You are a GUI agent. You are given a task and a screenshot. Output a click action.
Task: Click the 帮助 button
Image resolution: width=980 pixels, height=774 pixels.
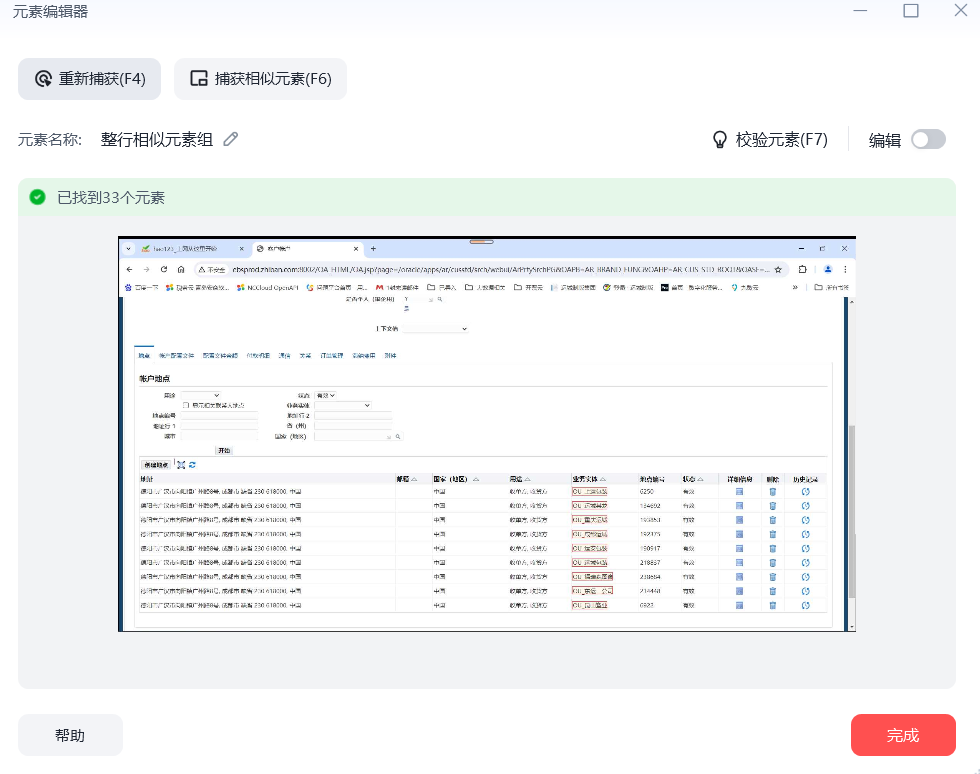[x=70, y=735]
